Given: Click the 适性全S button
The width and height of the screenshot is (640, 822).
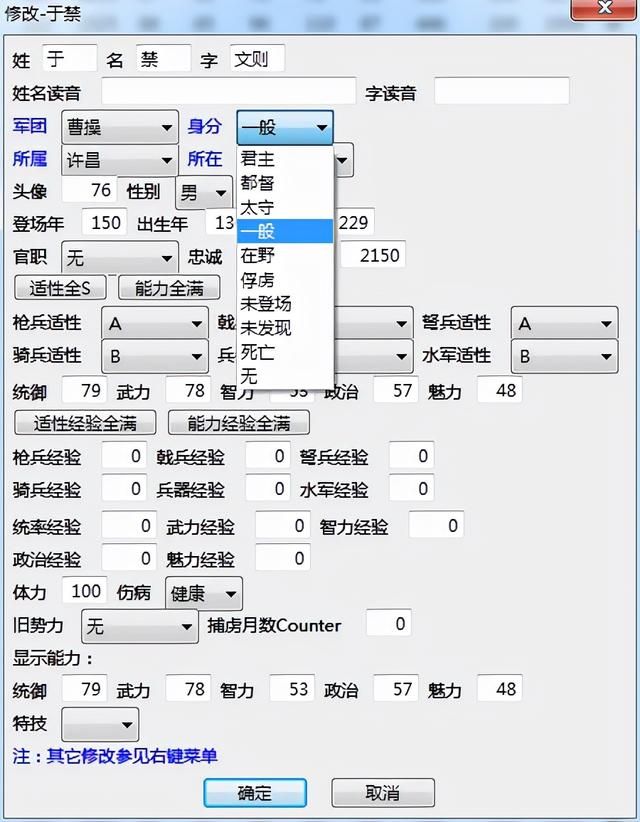Looking at the screenshot, I should (60, 288).
